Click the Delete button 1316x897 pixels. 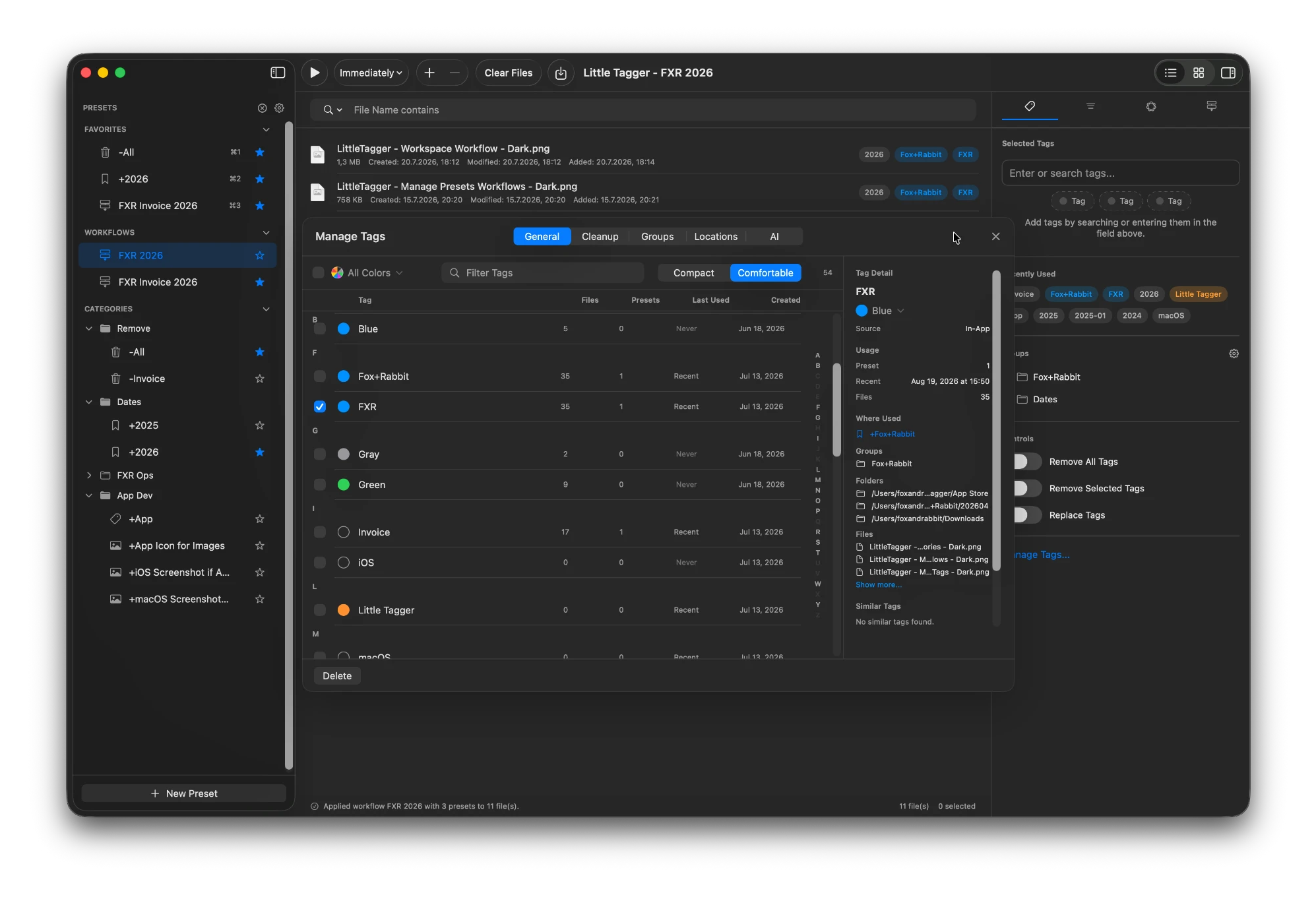click(x=337, y=675)
